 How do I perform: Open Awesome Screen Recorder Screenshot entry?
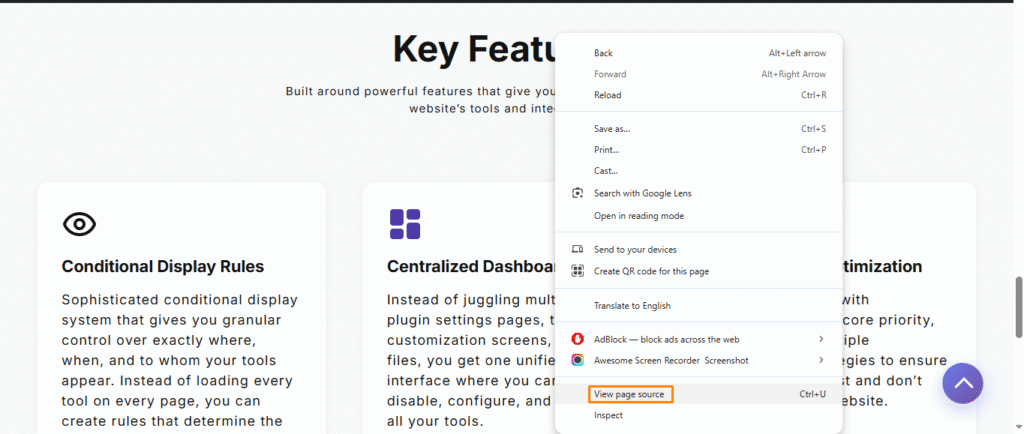[x=699, y=360]
